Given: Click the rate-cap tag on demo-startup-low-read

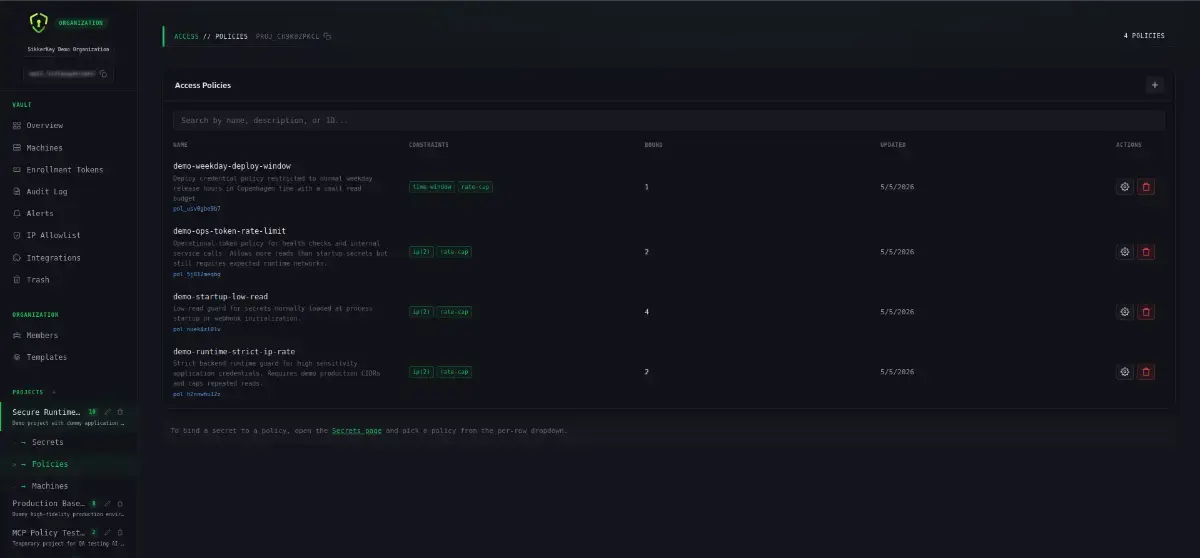Looking at the screenshot, I should [x=453, y=312].
